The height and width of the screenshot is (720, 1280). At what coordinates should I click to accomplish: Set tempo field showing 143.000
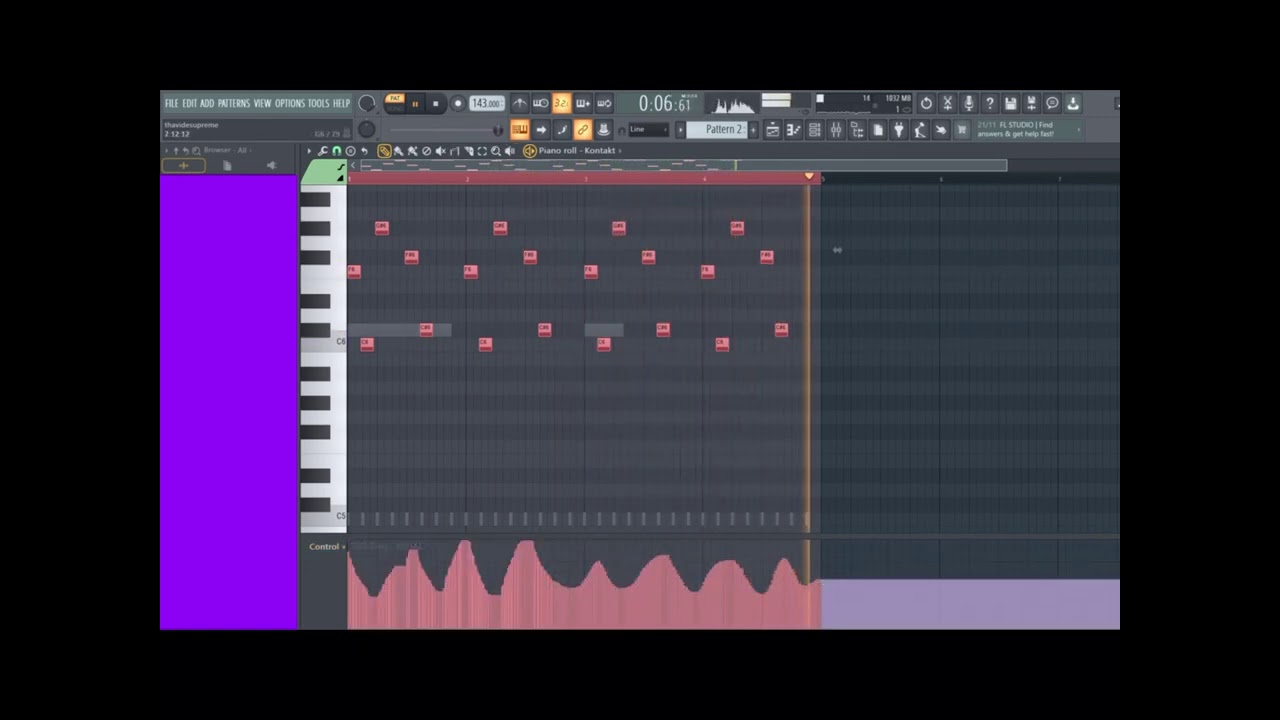[487, 103]
